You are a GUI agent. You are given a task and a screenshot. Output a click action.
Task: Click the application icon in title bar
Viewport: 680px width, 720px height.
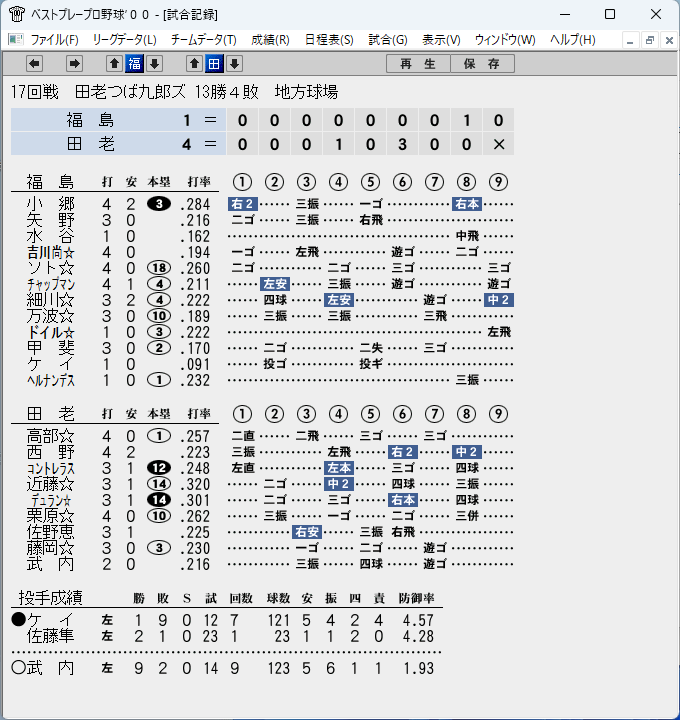(x=17, y=14)
